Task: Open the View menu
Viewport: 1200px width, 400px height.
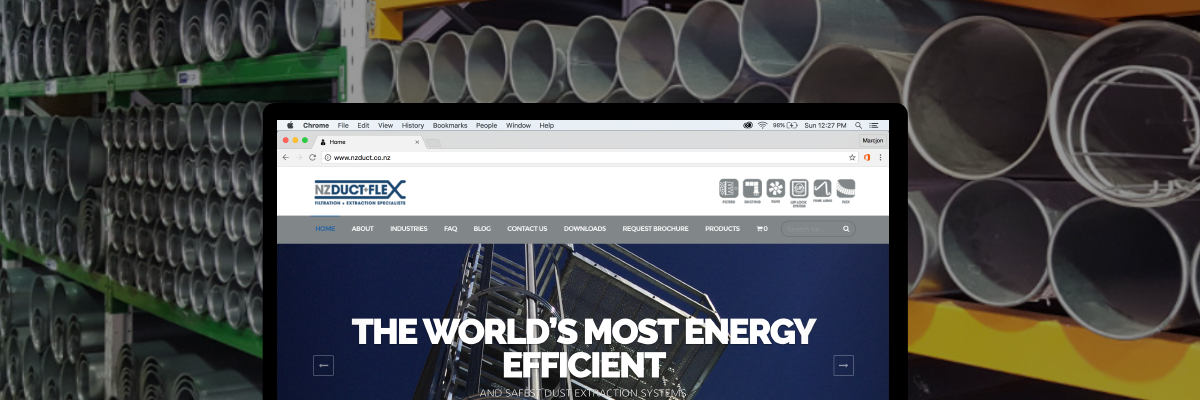Action: click(385, 125)
